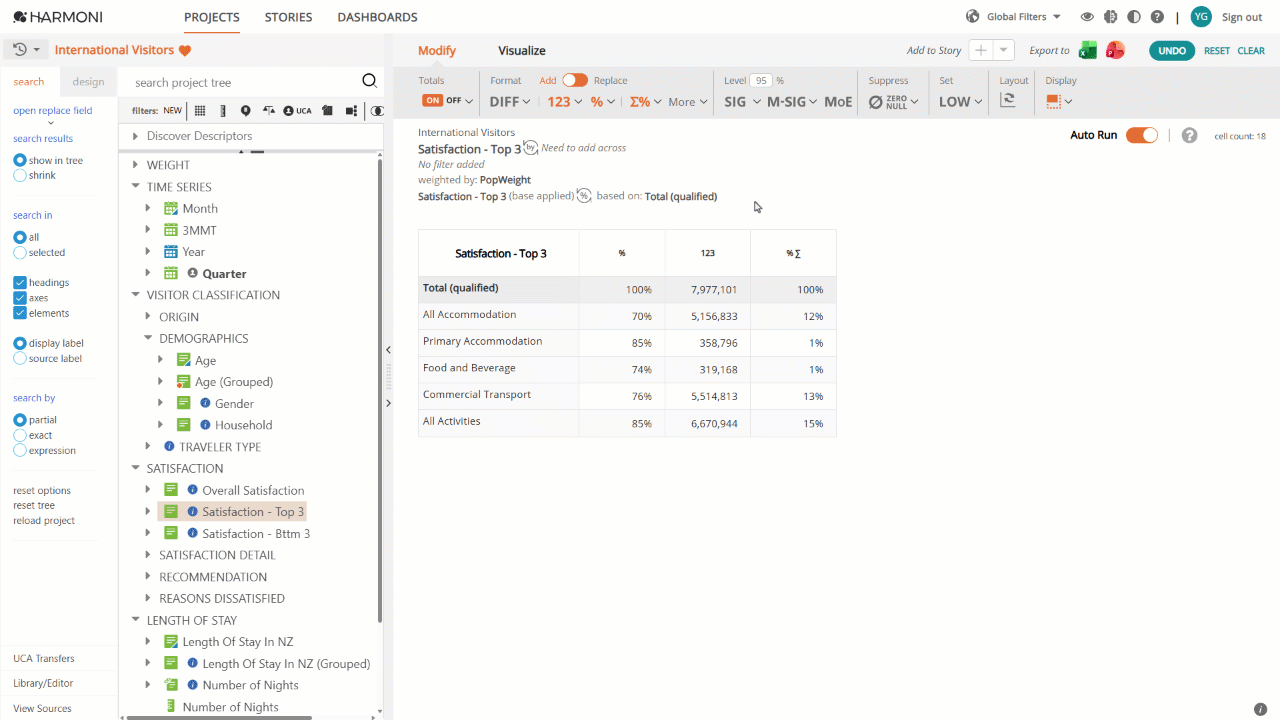The height and width of the screenshot is (720, 1280).
Task: Click the UNDO button
Action: tap(1172, 50)
